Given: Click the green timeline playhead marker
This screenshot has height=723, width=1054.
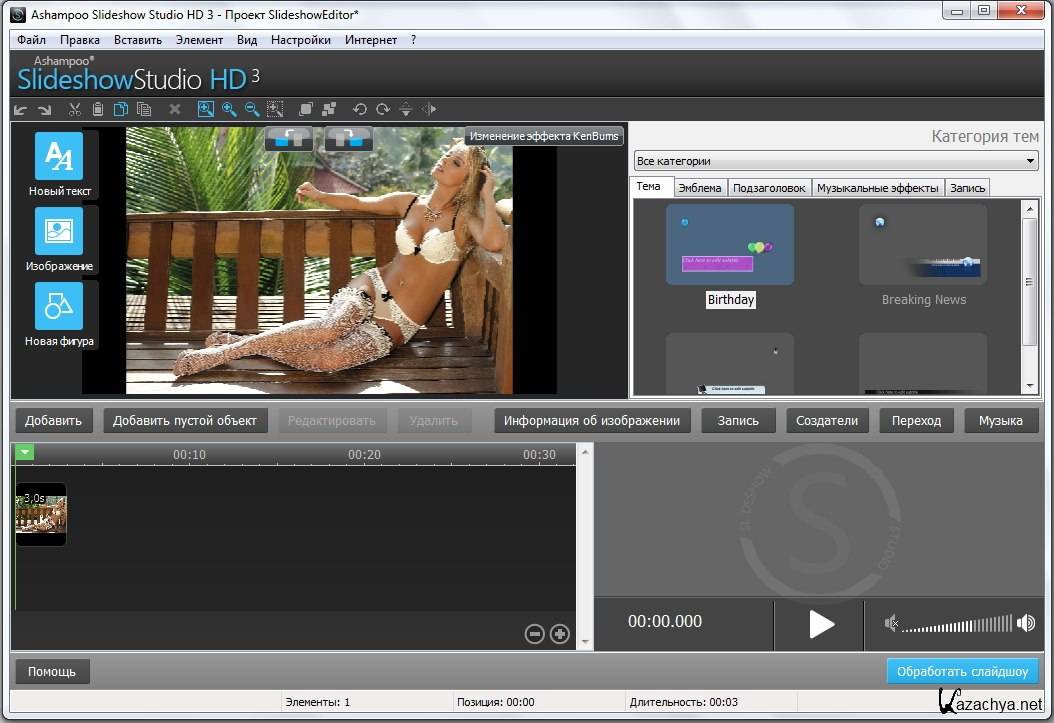Looking at the screenshot, I should [x=25, y=453].
